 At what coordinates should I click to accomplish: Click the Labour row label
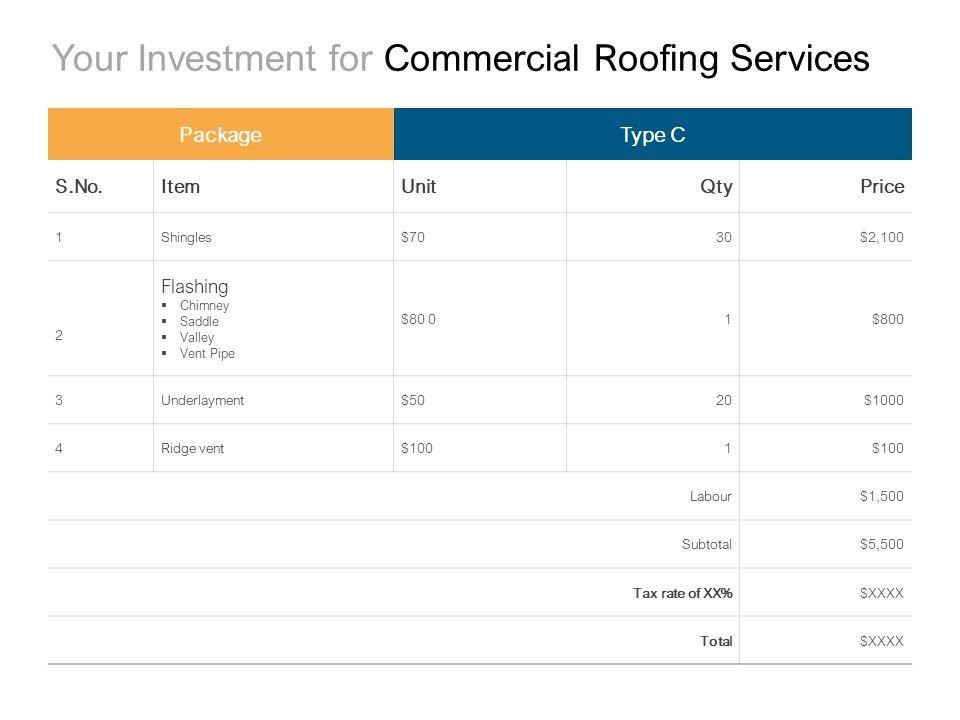[711, 496]
